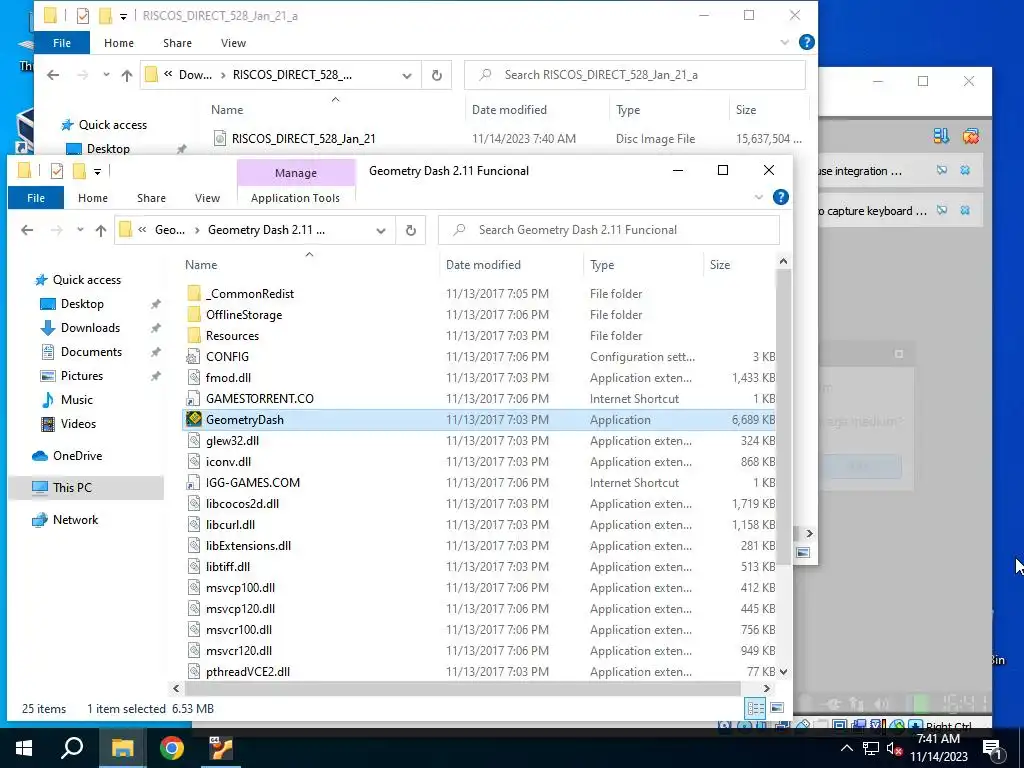Open address bar history dropdown RISCOS window
This screenshot has height=768, width=1024.
(x=407, y=75)
